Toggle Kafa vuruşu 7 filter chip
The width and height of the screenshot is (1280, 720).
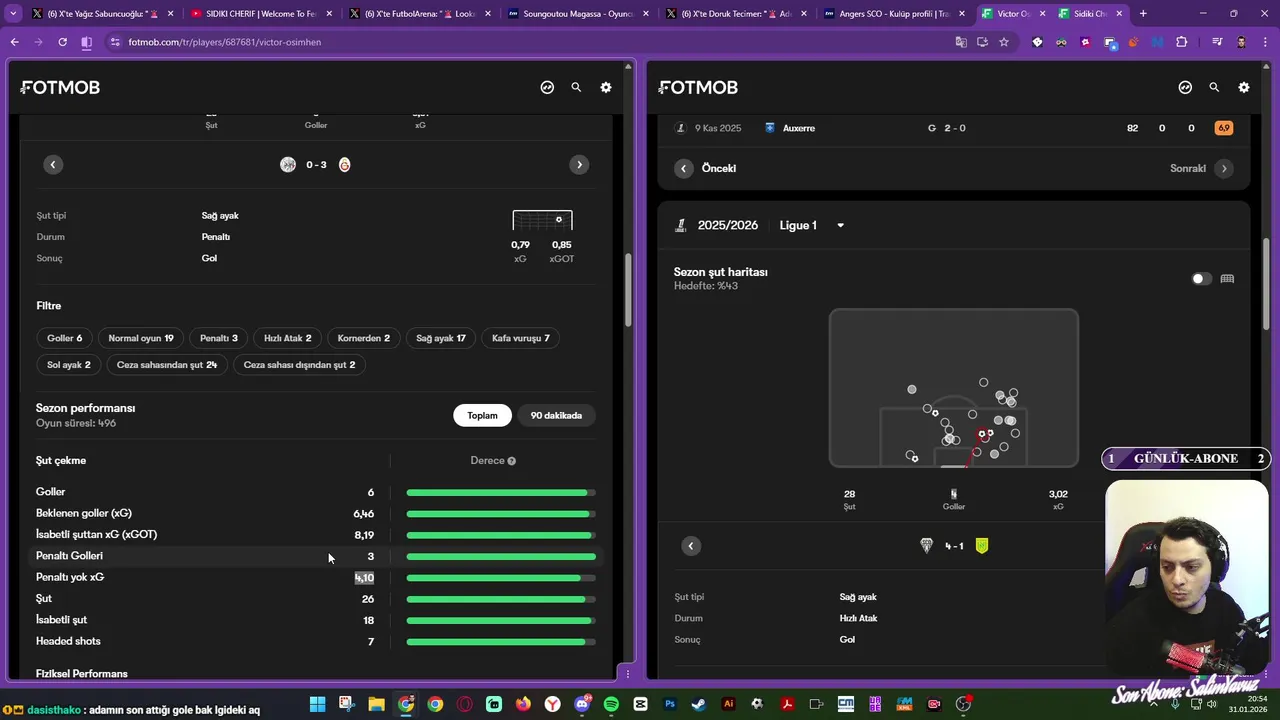[x=521, y=338]
